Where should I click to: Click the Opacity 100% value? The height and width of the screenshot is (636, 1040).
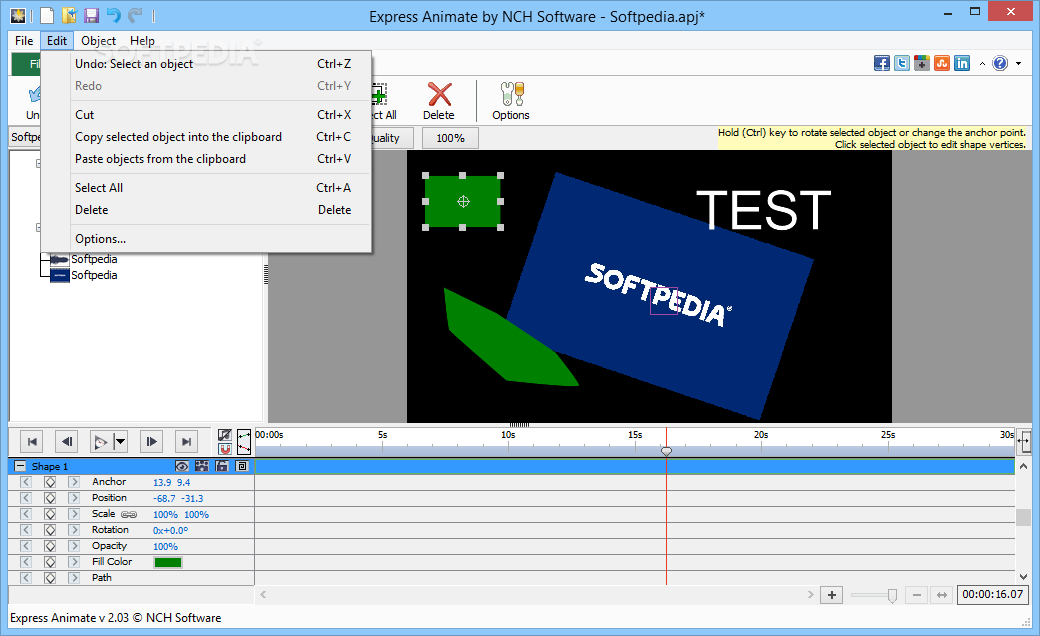(165, 546)
